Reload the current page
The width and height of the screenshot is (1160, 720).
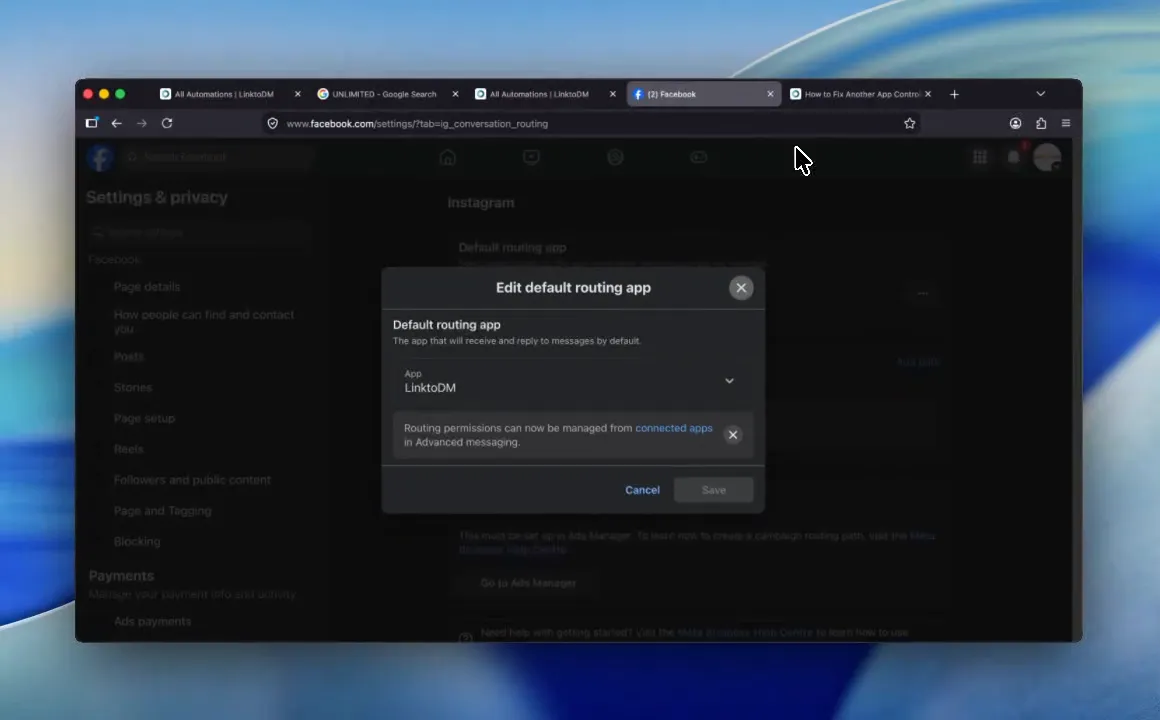[x=167, y=124]
